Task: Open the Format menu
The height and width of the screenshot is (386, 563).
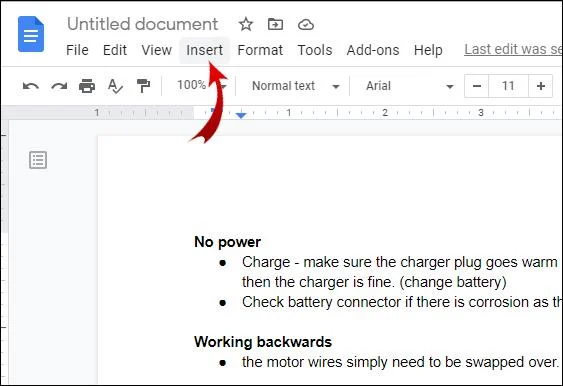Action: [x=260, y=50]
